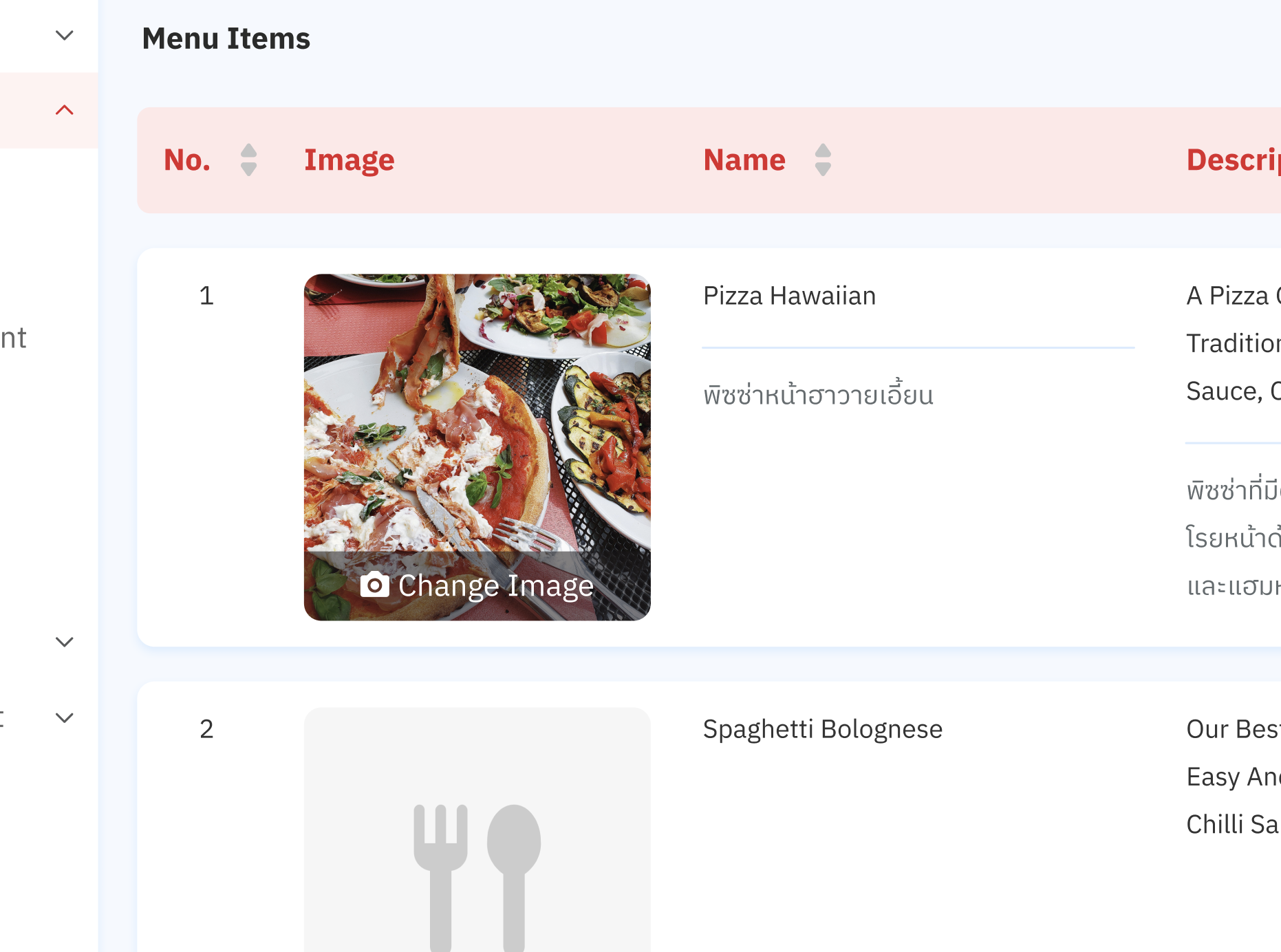The image size is (1281, 952).
Task: Sort Name column descending with down arrow
Action: click(823, 169)
